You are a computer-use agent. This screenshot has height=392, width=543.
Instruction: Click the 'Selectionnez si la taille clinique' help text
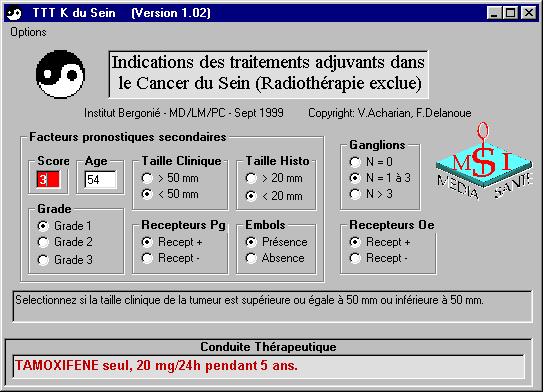click(x=249, y=300)
